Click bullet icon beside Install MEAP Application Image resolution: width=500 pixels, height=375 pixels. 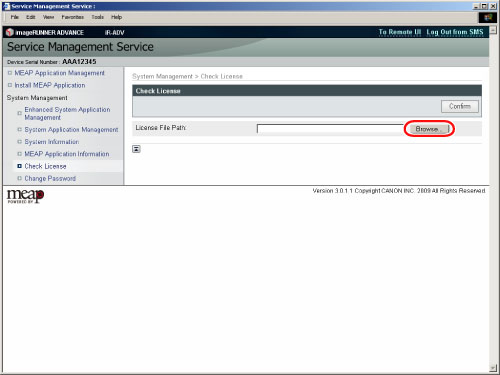tap(10, 85)
